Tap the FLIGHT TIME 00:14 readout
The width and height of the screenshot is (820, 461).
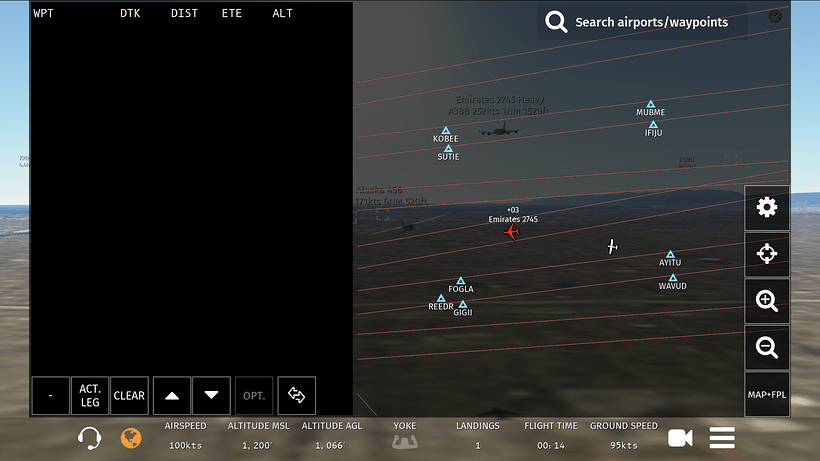[551, 435]
